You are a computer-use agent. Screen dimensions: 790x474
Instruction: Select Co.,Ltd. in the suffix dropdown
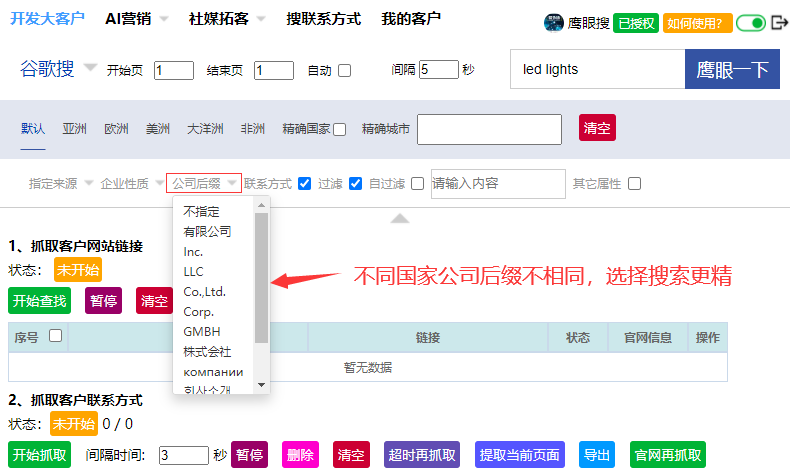coord(204,291)
